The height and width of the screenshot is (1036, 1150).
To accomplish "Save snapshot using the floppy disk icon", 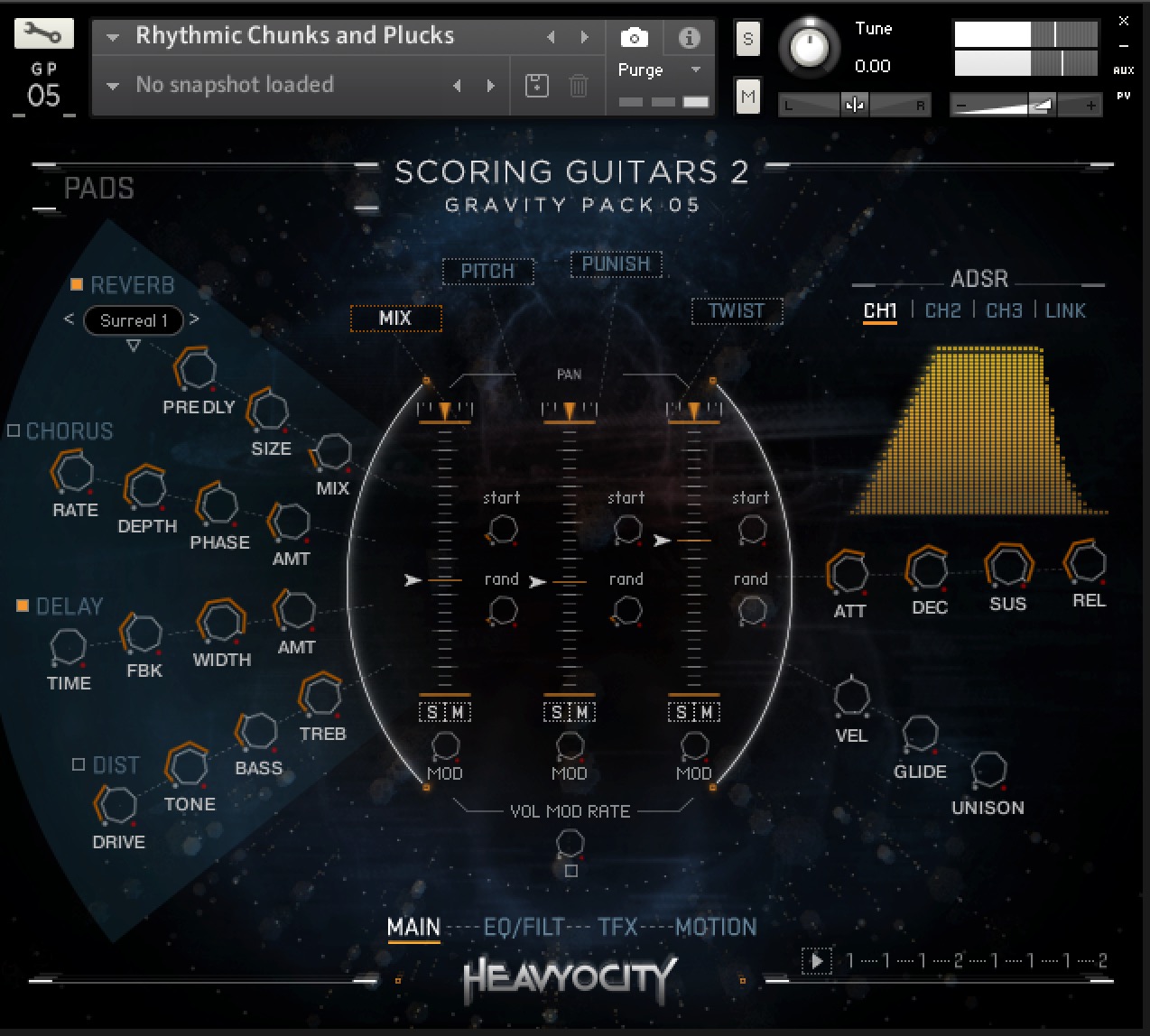I will [x=537, y=86].
